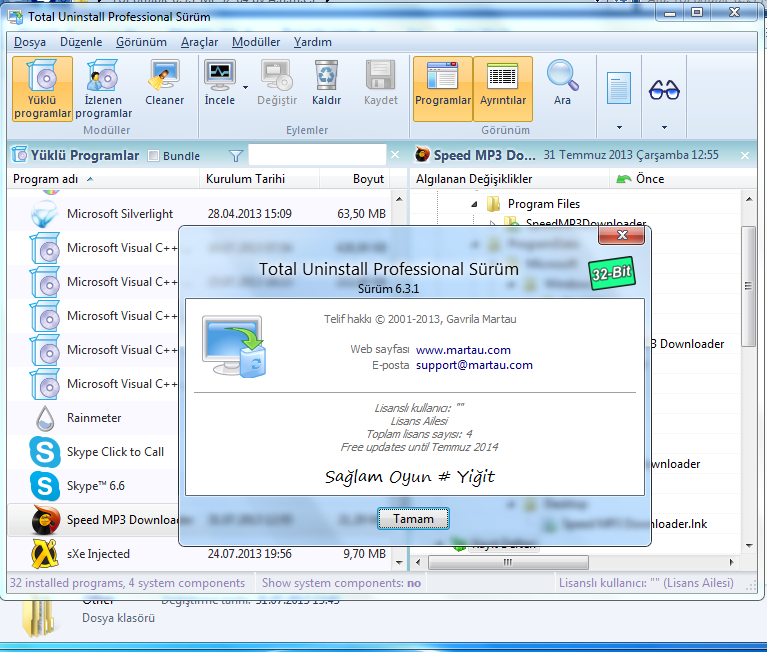
Task: Close the About dialog with red X
Action: (622, 235)
